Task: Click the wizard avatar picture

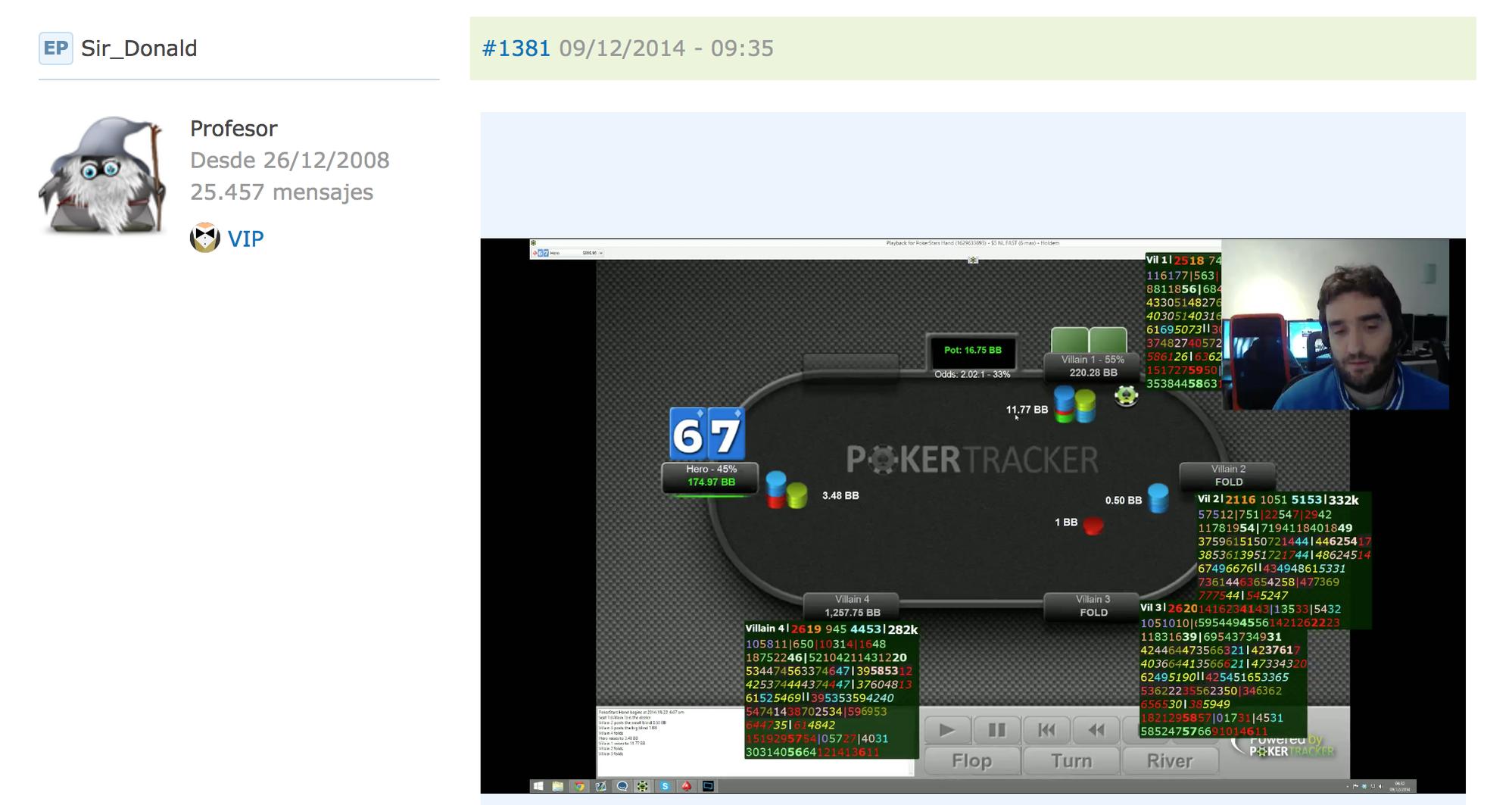Action: pyautogui.click(x=103, y=176)
